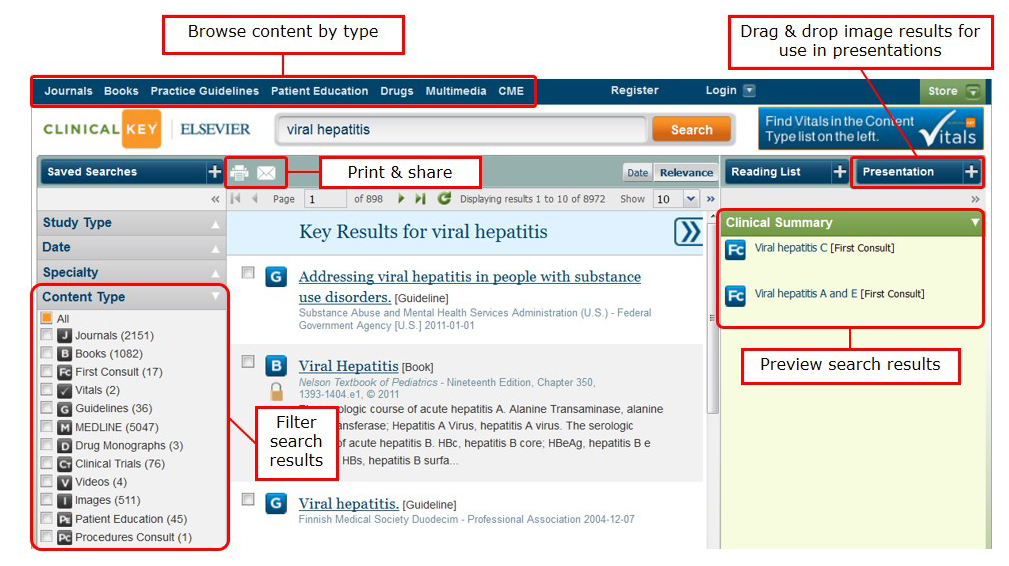Expand results pane double chevron beside Show

[710, 199]
